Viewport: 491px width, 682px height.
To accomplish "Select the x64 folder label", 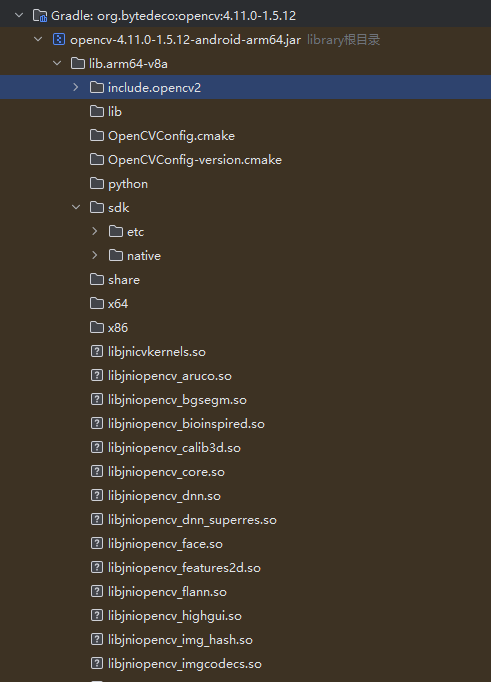I will [118, 304].
